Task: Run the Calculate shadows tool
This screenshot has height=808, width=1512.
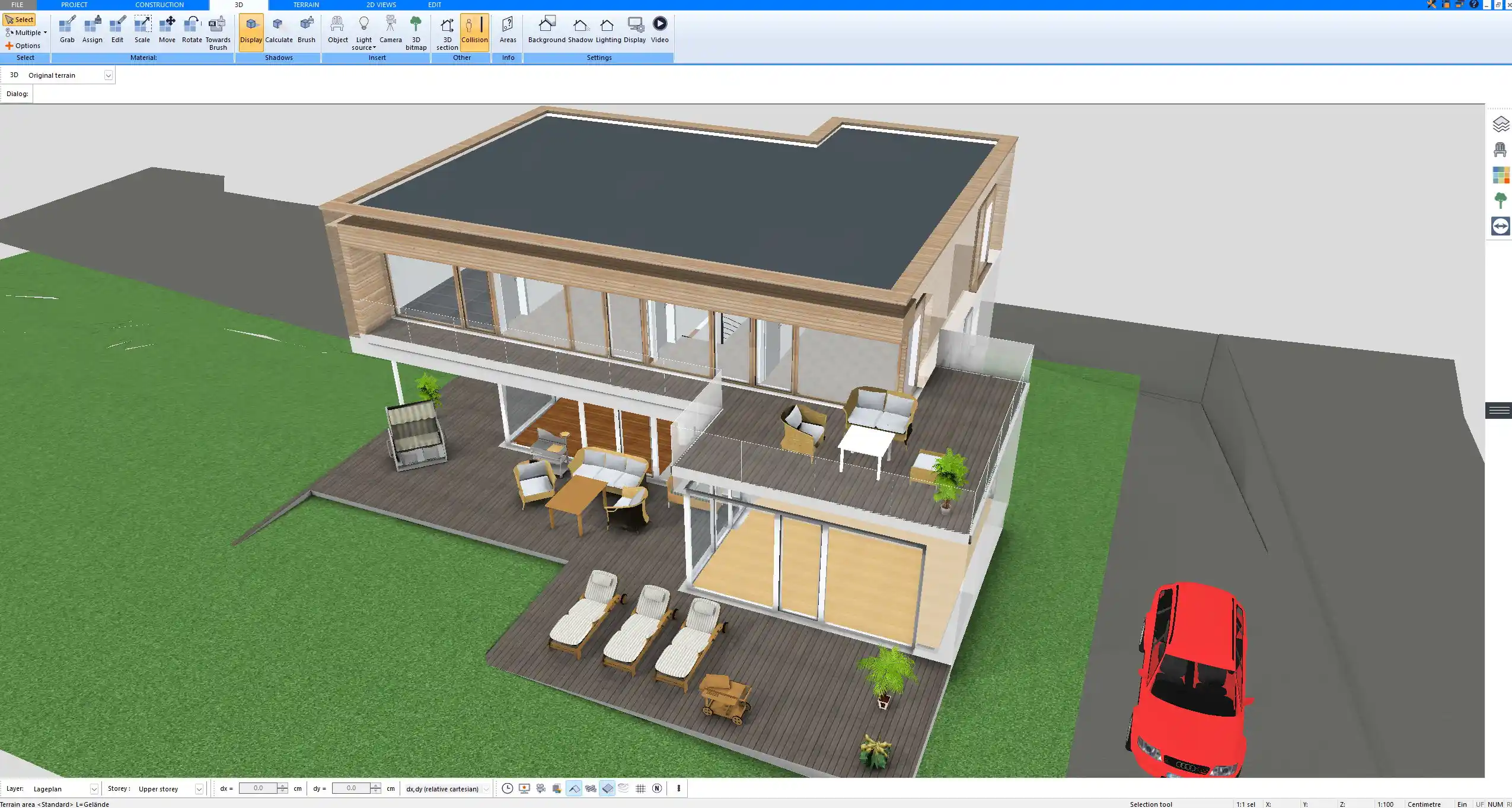Action: (x=279, y=30)
